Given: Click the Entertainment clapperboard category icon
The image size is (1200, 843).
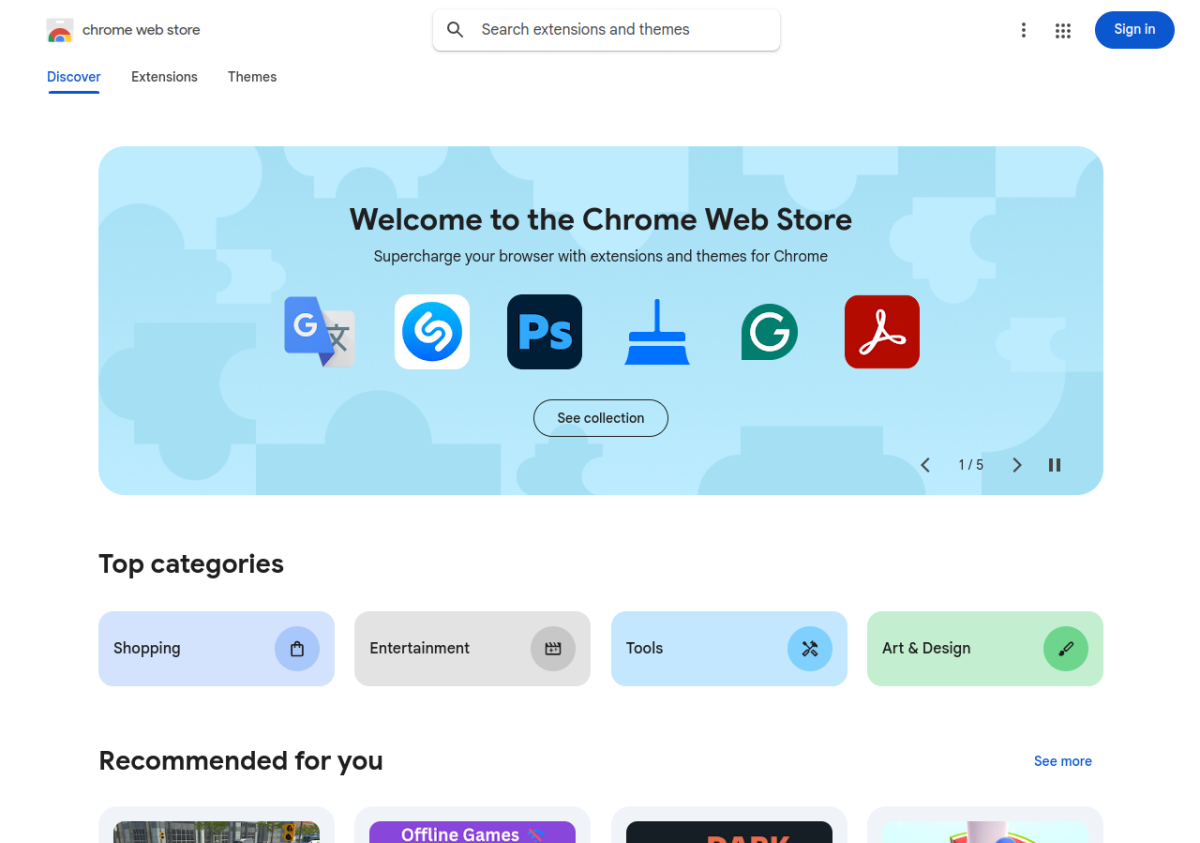Looking at the screenshot, I should (553, 649).
